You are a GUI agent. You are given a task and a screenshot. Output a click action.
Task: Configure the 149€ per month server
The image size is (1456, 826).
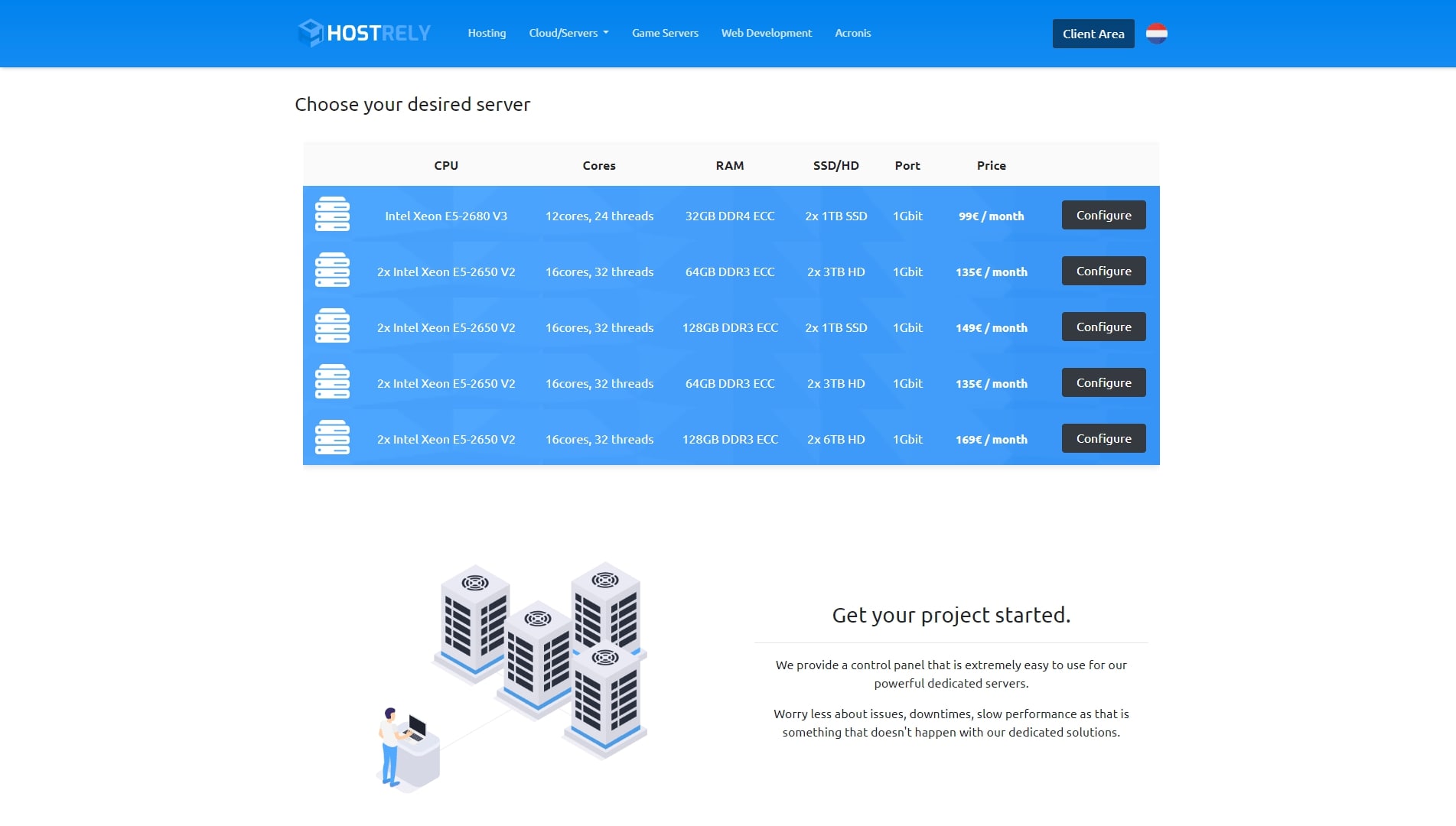point(1103,327)
